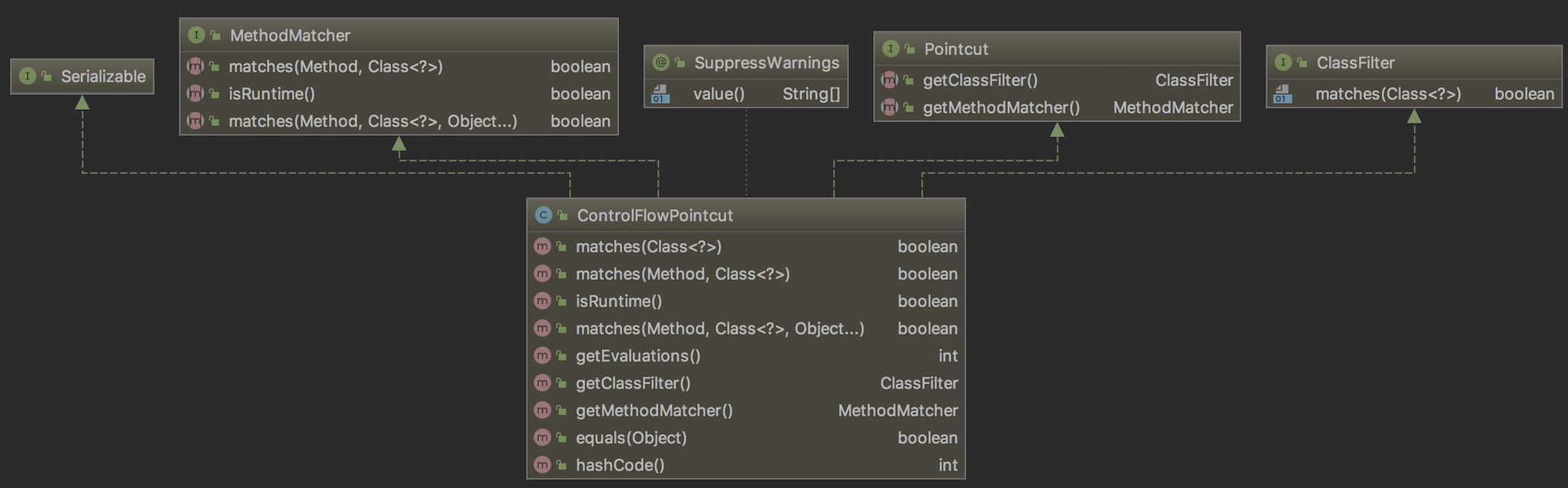Select getClassFilter() in Pointcut
Image resolution: width=1568 pixels, height=488 pixels.
point(980,80)
